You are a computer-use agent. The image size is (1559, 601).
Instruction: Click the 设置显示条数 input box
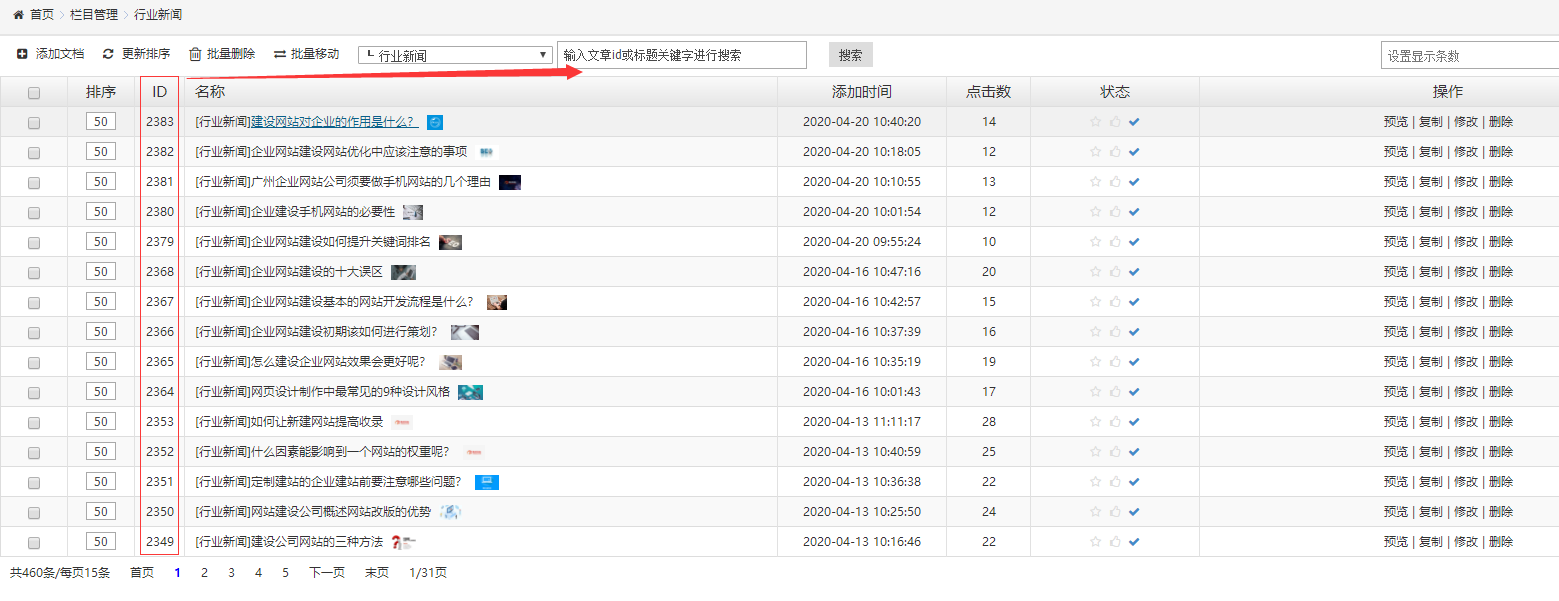(1468, 56)
